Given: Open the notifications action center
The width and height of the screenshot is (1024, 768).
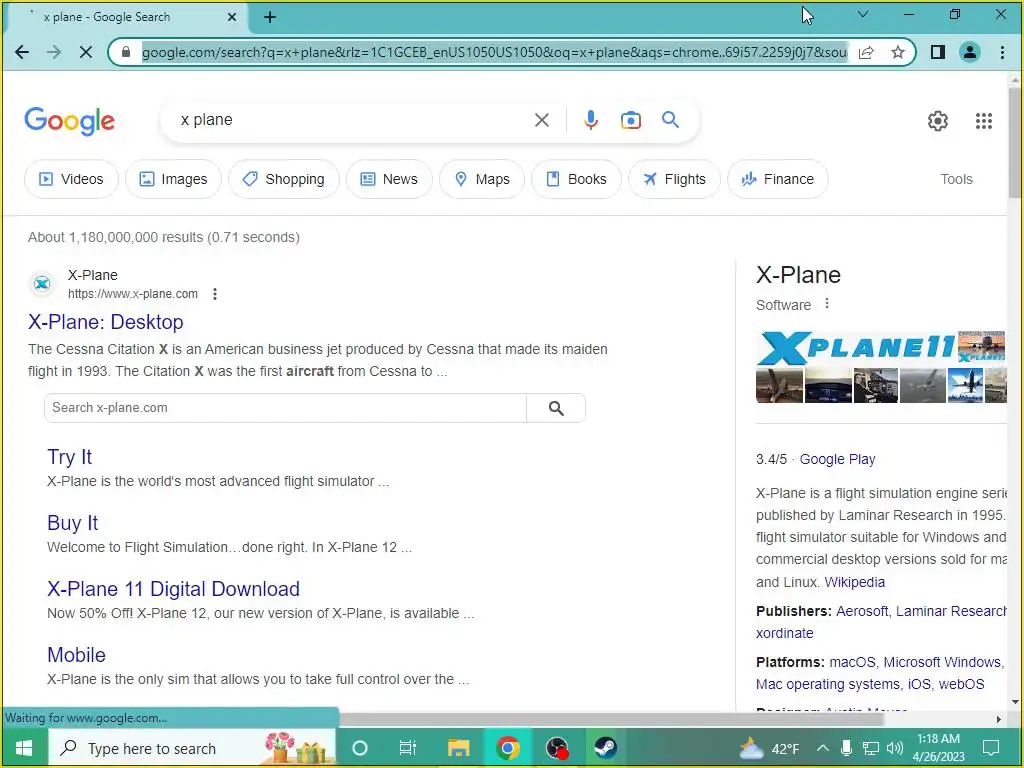Looking at the screenshot, I should click(991, 748).
